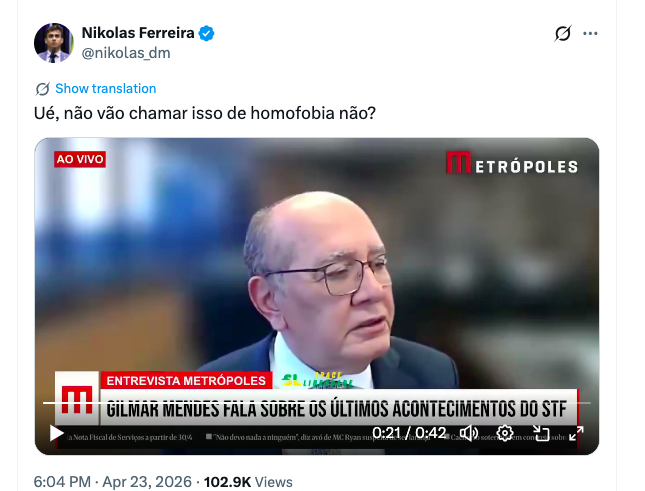Mute the video volume speaker icon
This screenshot has width=645, height=491.
(x=469, y=433)
